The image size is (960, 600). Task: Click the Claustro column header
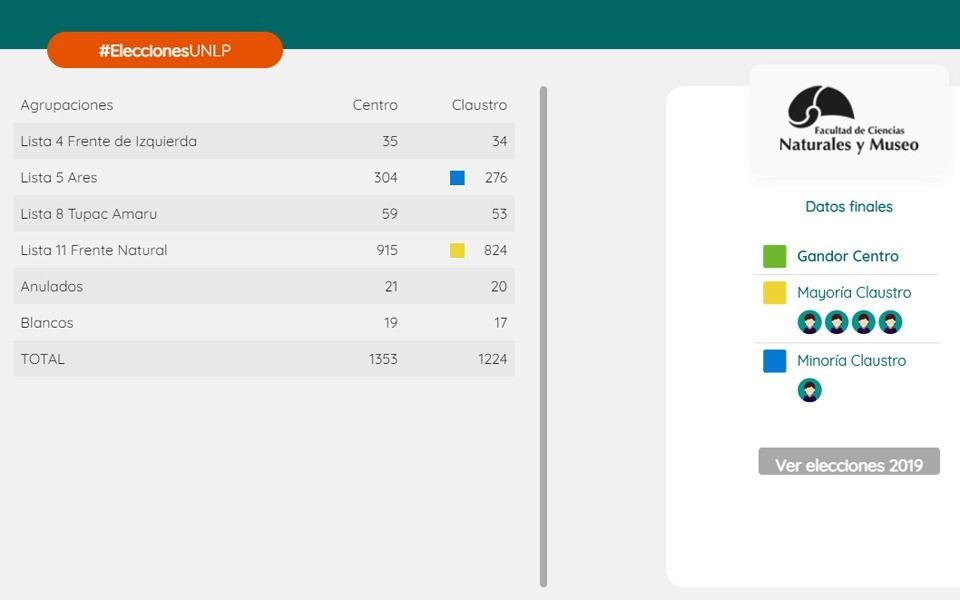coord(479,105)
